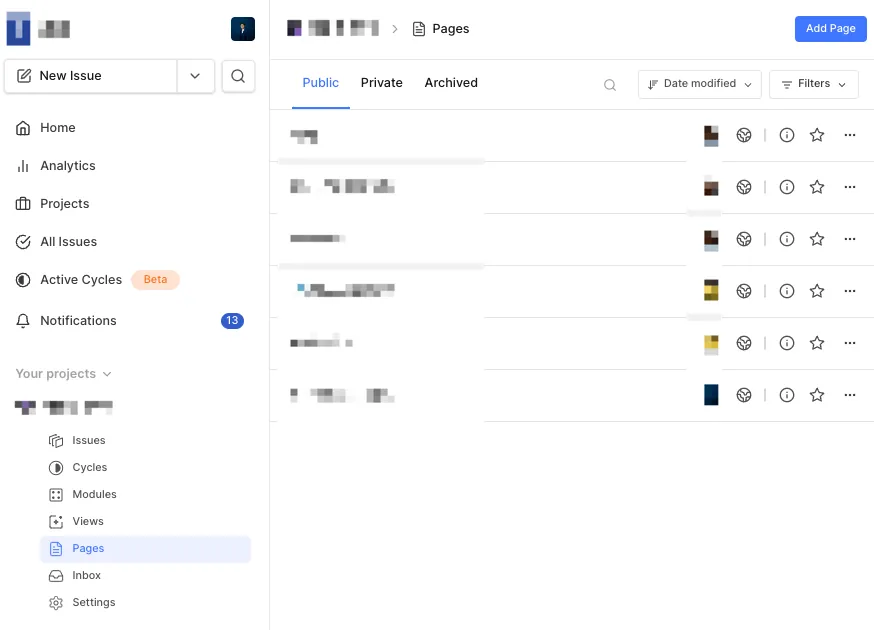
Task: Toggle favorite star on the fifth page row
Action: pyautogui.click(x=817, y=343)
